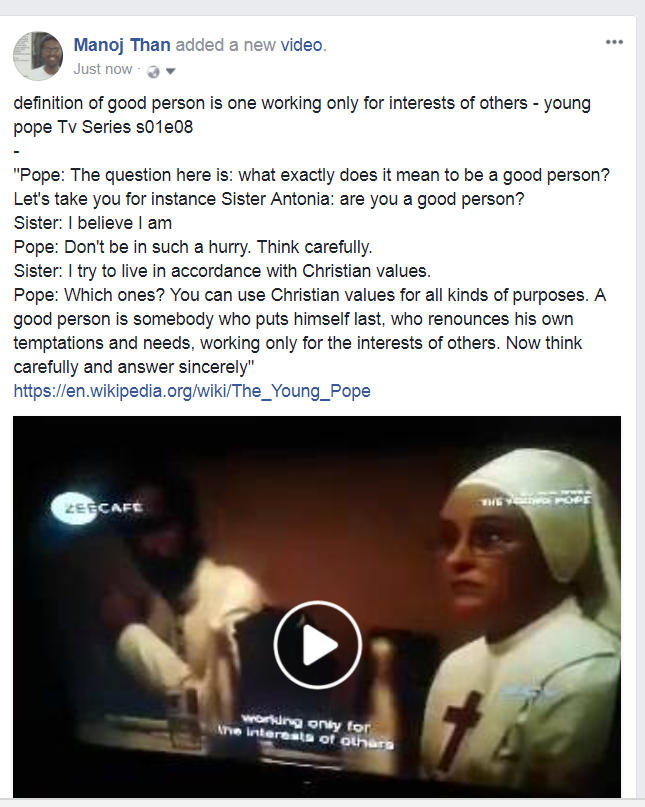
Task: Click the 'Sister: I believe I am' line
Action: click(x=93, y=223)
